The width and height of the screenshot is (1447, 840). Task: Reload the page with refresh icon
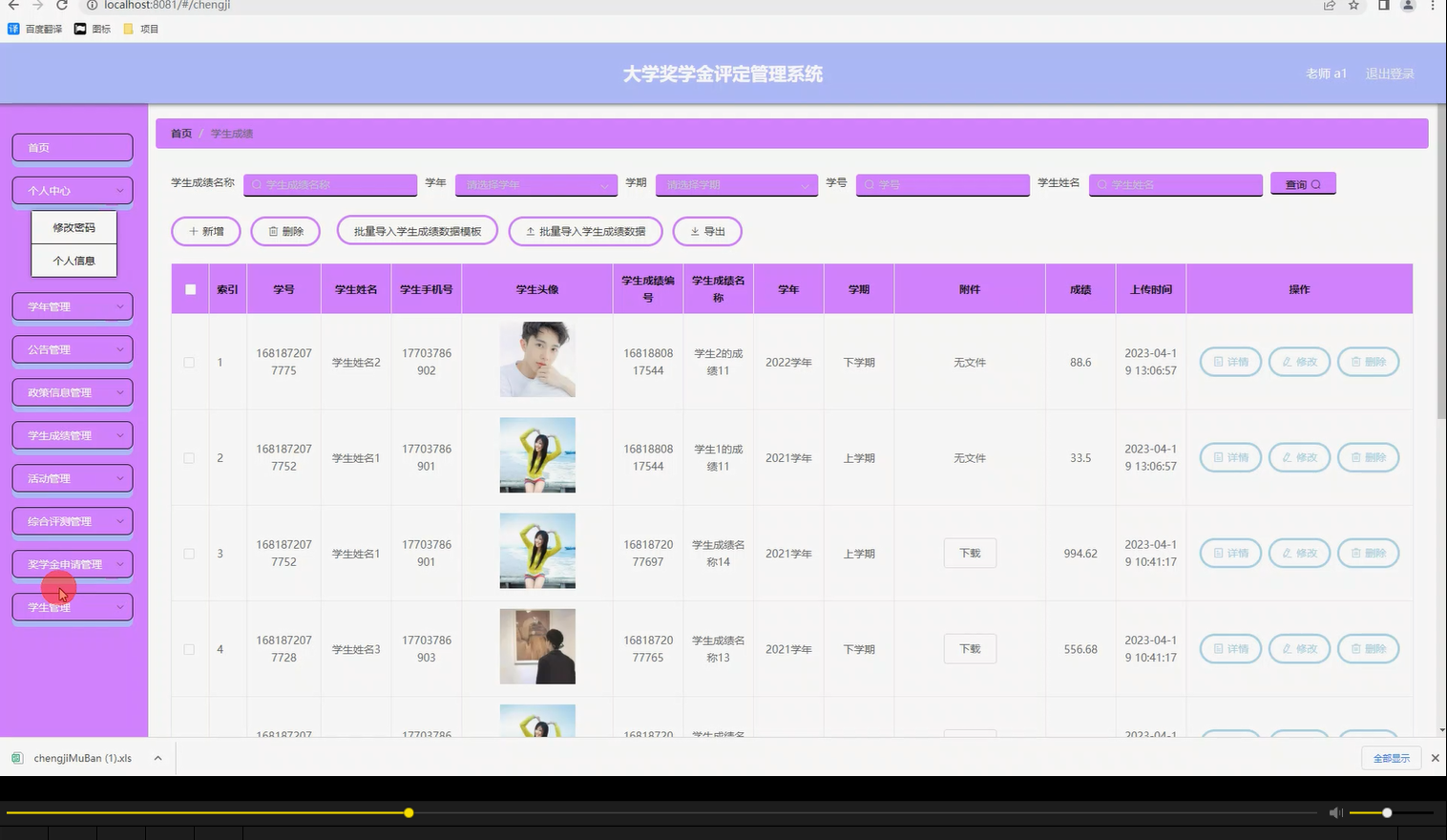pos(62,6)
